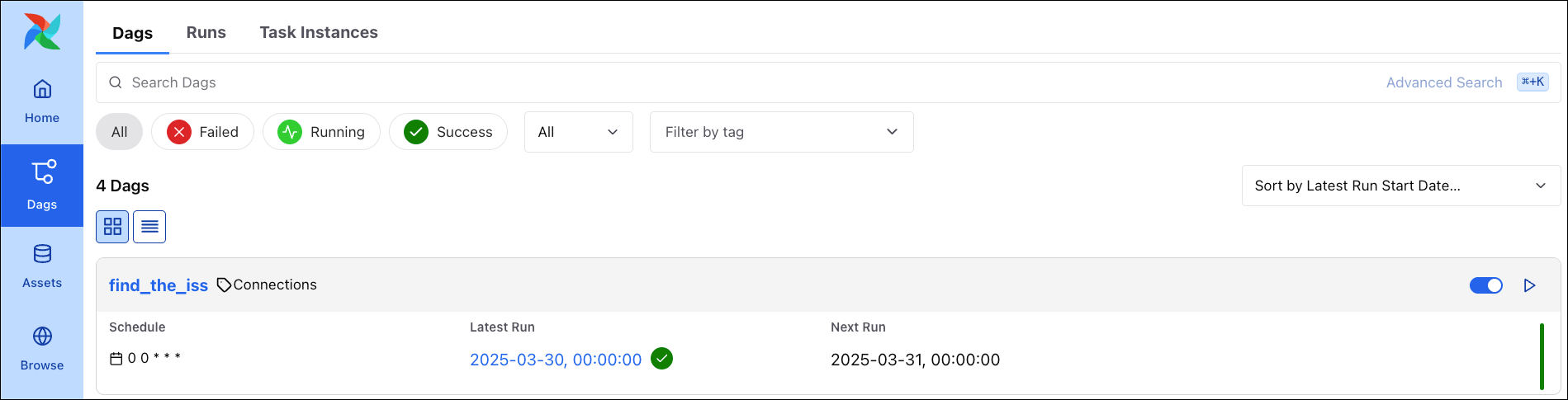The height and width of the screenshot is (400, 1568).
Task: Expand the Filter by tag dropdown
Action: 781,132
